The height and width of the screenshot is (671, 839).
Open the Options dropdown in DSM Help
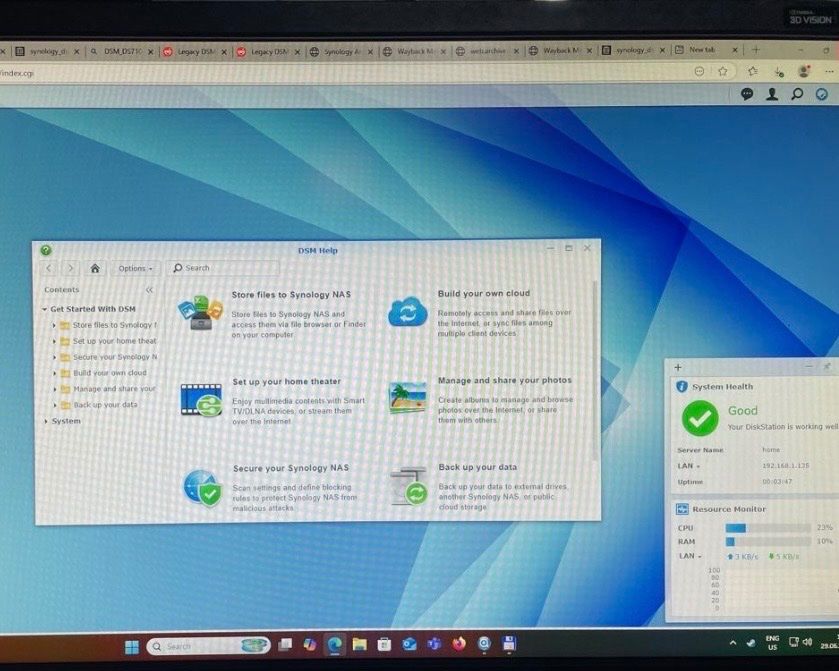coord(135,268)
